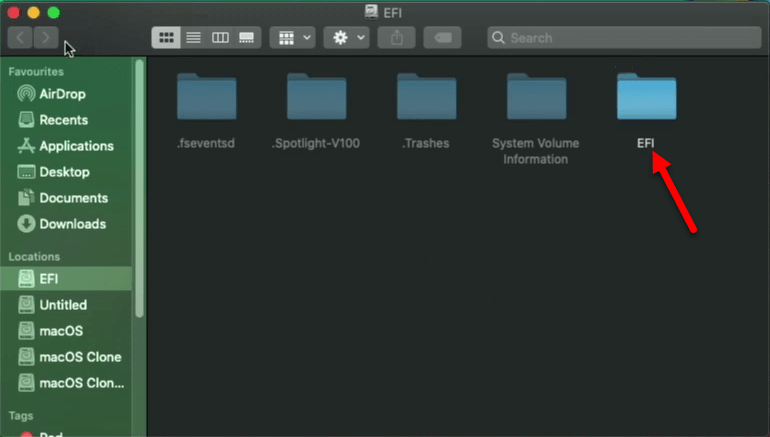Open Recents in the sidebar
Screen dimensions: 770x437
coord(66,120)
